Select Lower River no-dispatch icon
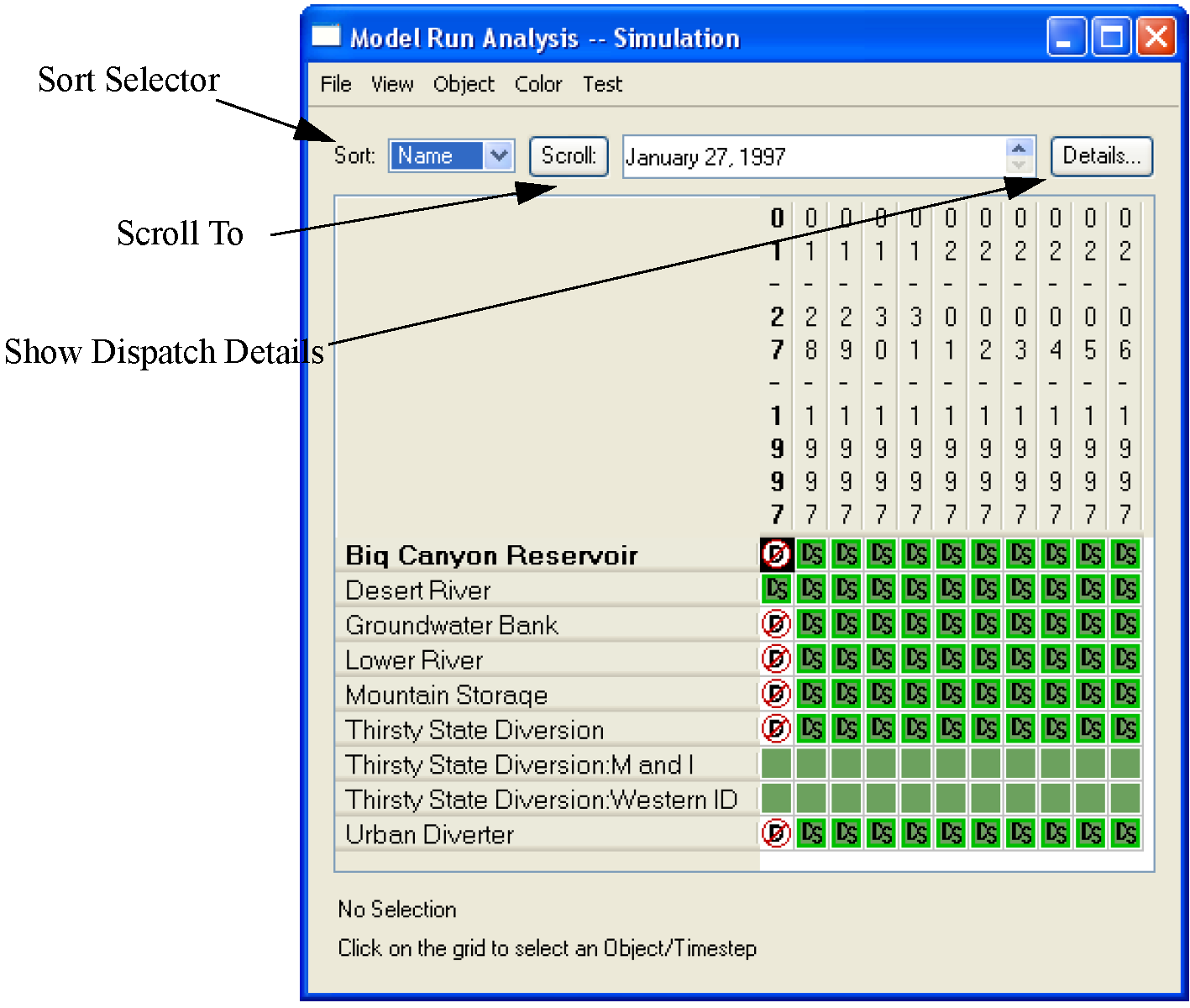Viewport: 1190px width, 1008px height. pyautogui.click(x=776, y=659)
